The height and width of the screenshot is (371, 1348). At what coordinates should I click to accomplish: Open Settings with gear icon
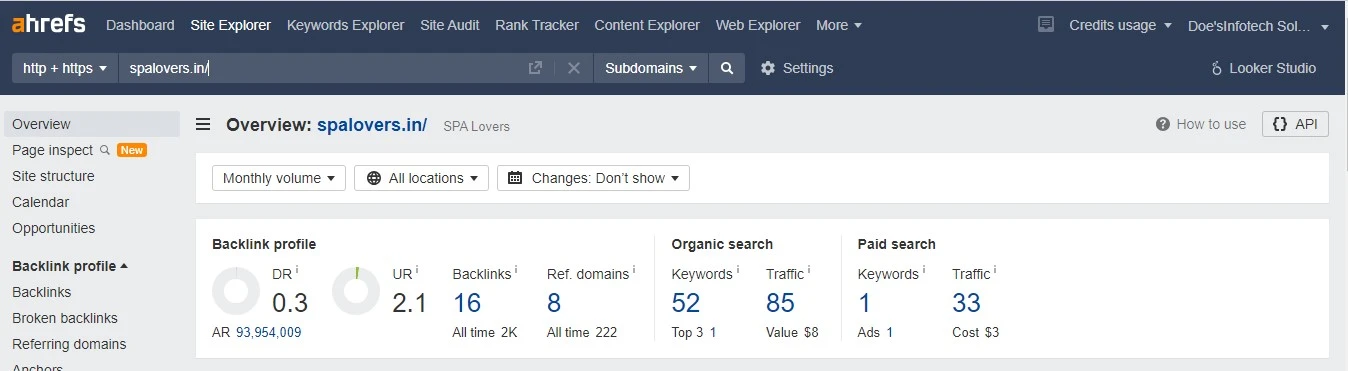[797, 68]
